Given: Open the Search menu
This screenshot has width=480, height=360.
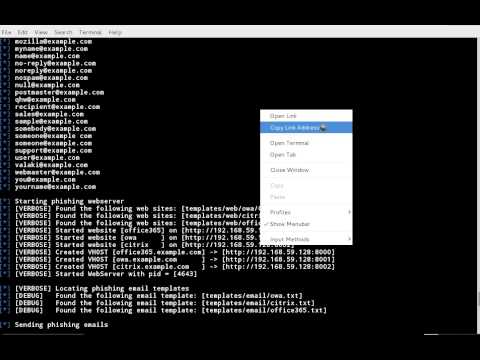Looking at the screenshot, I should coord(63,32).
